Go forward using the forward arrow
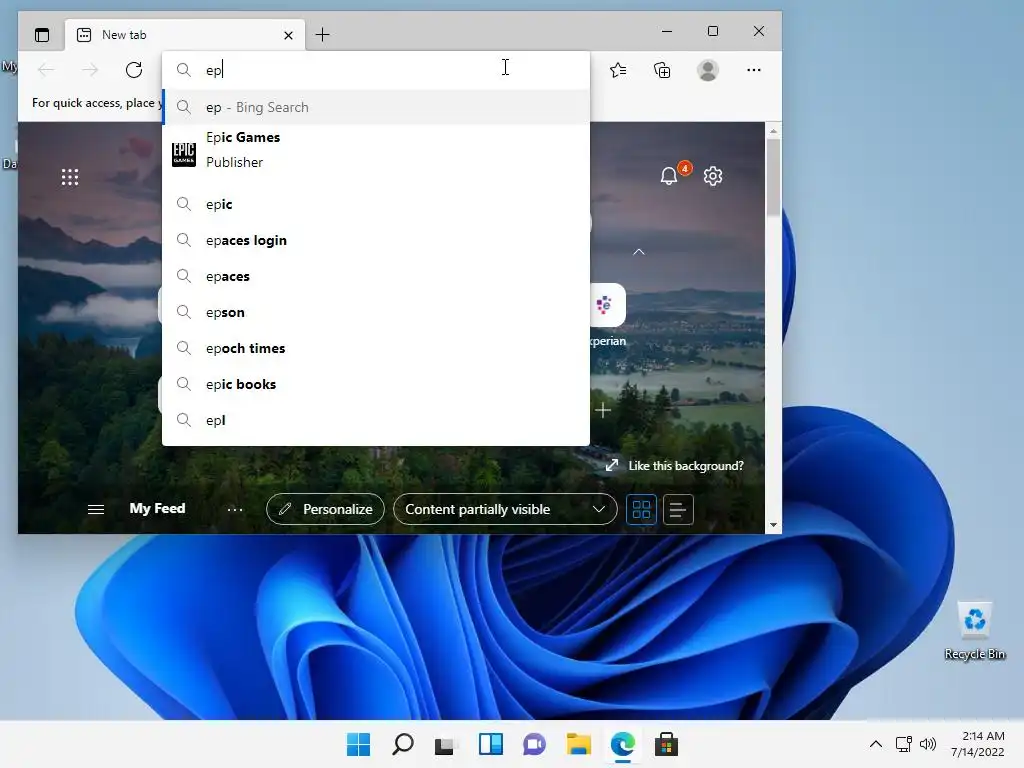This screenshot has width=1024, height=768. coord(90,70)
